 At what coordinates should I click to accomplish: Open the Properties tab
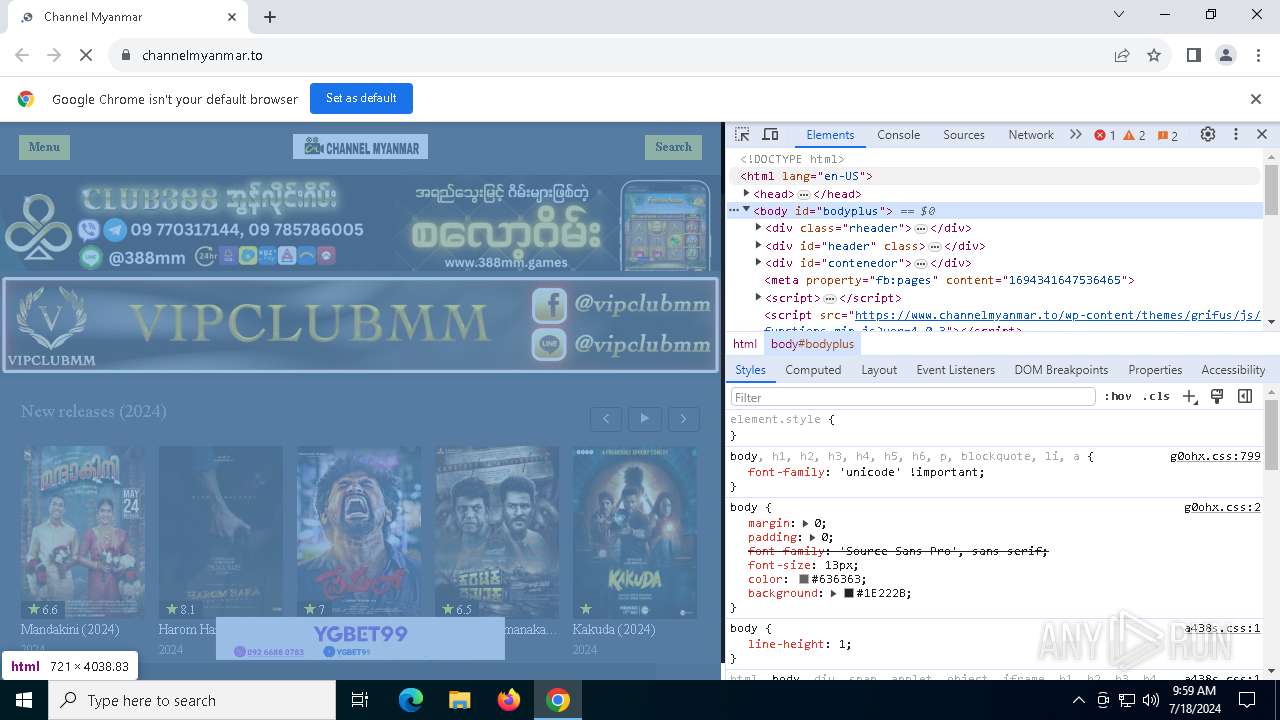1155,370
